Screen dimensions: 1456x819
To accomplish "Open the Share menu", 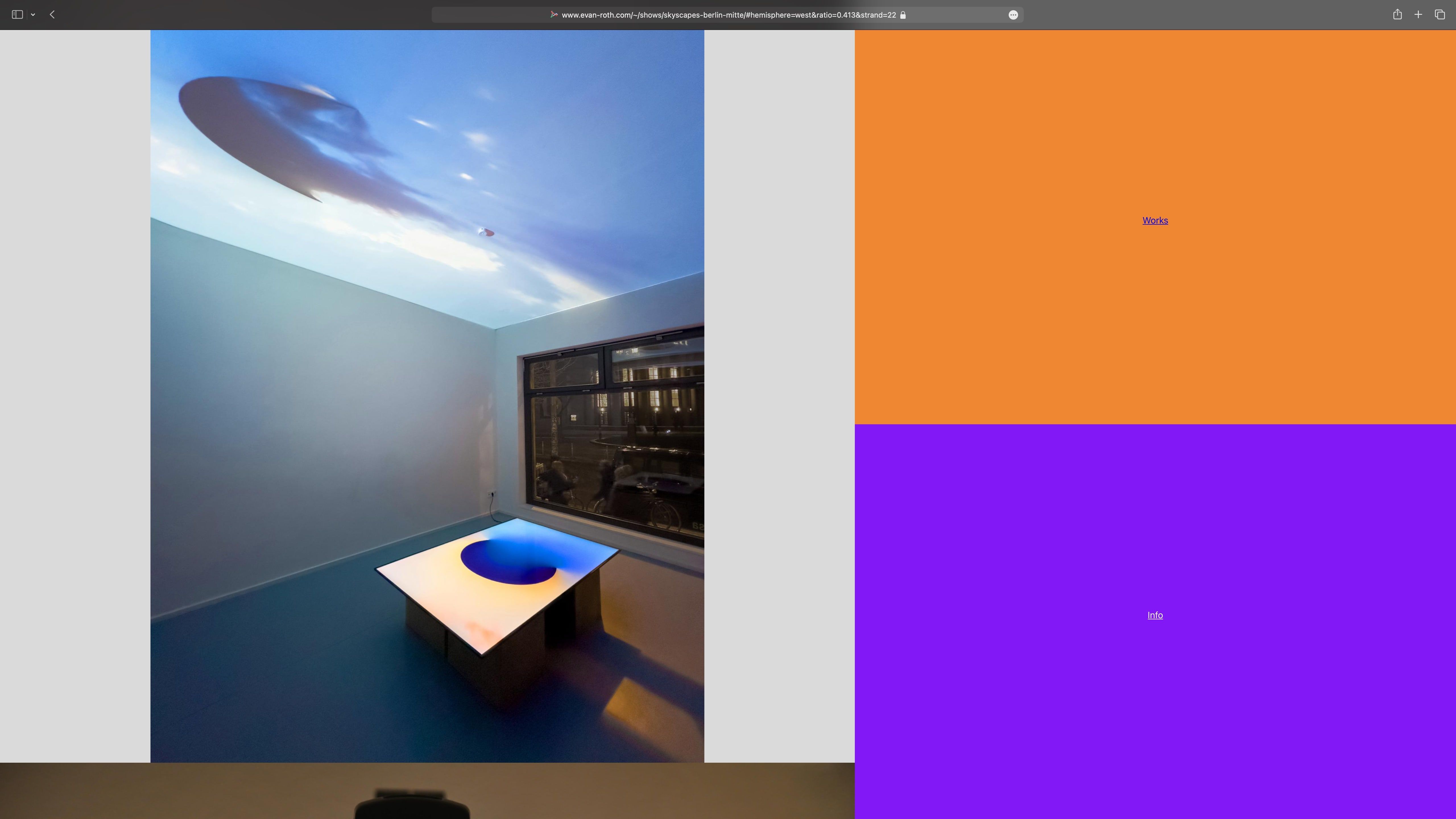I will click(x=1397, y=15).
